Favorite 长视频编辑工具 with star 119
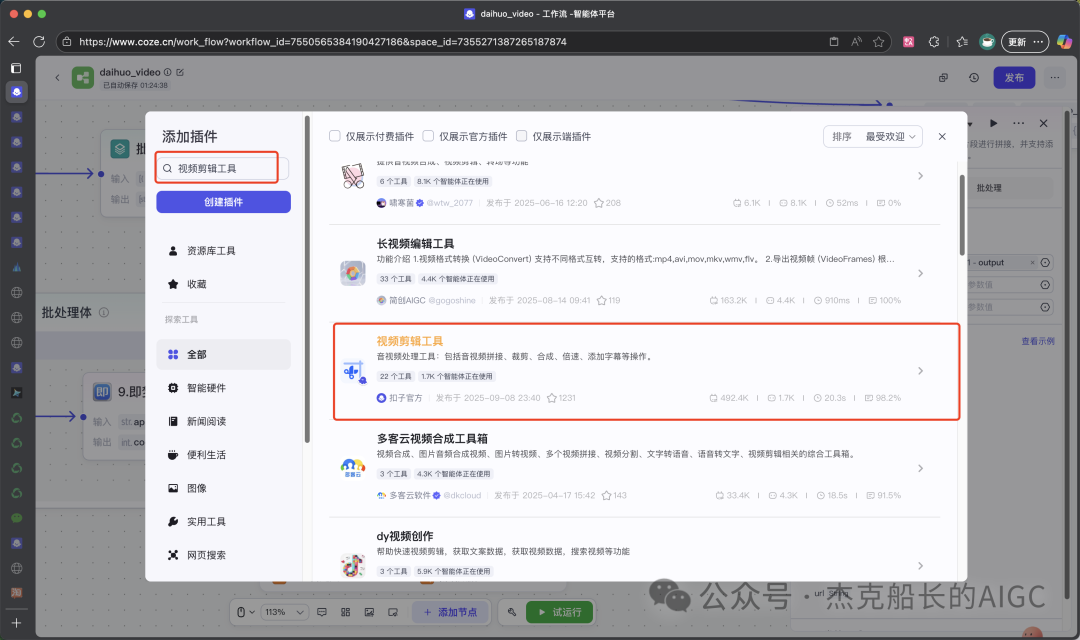This screenshot has width=1080, height=640. point(601,300)
